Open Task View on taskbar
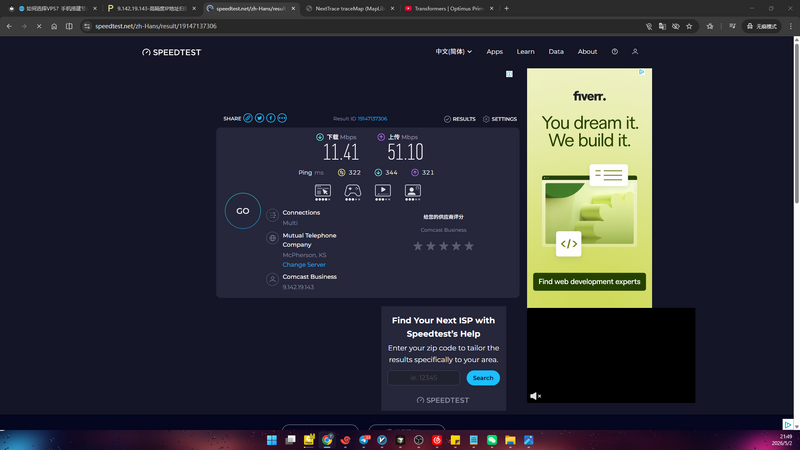Image resolution: width=800 pixels, height=450 pixels. click(x=290, y=440)
